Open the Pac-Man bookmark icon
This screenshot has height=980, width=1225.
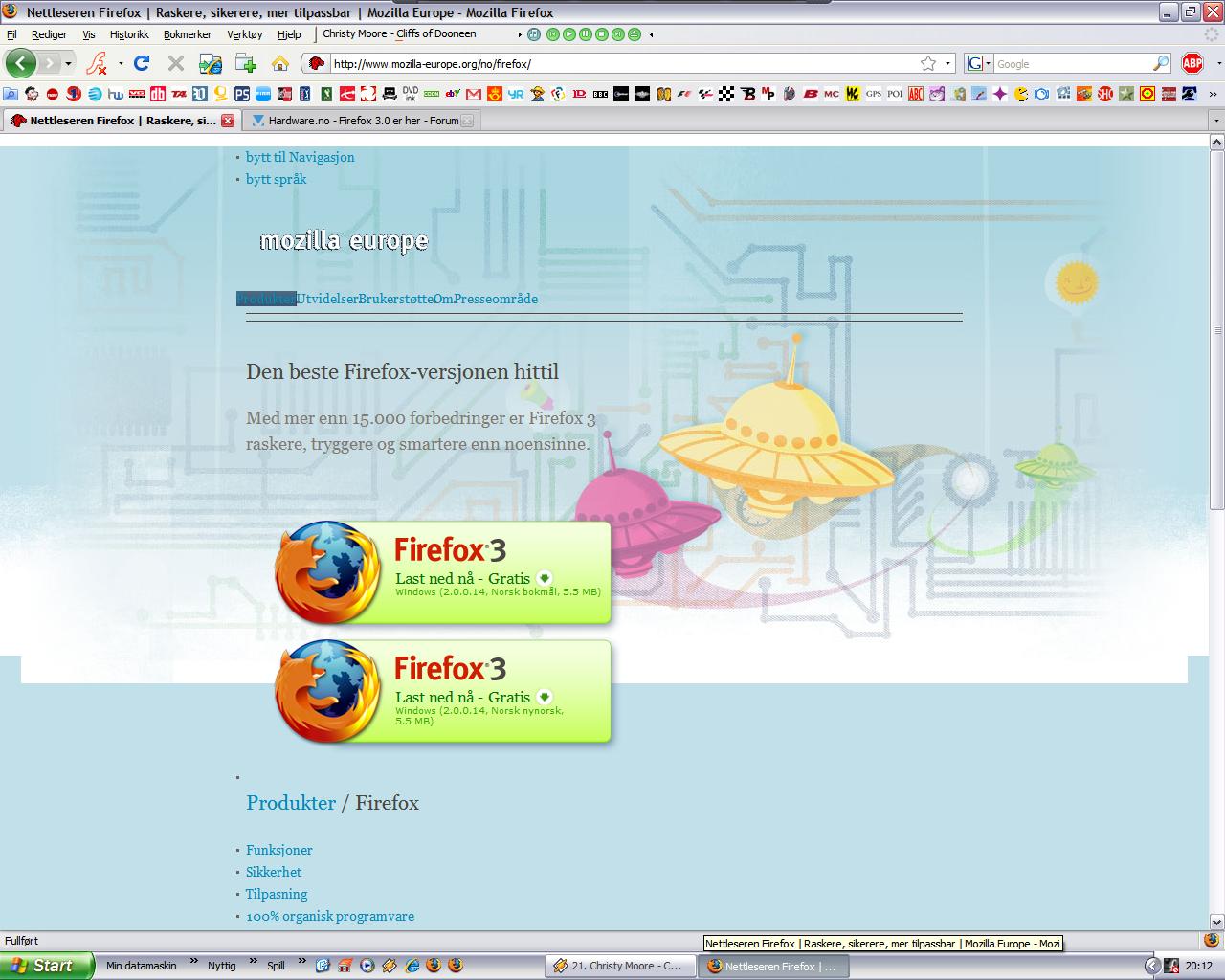point(1021,94)
